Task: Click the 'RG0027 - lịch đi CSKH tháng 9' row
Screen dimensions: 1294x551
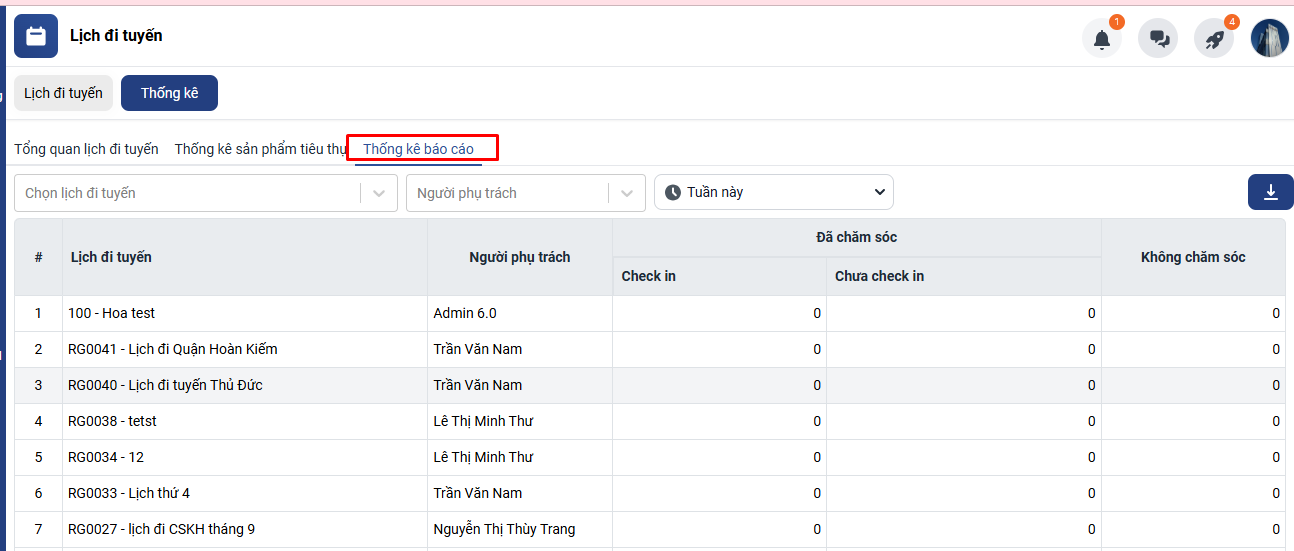Action: pos(161,529)
